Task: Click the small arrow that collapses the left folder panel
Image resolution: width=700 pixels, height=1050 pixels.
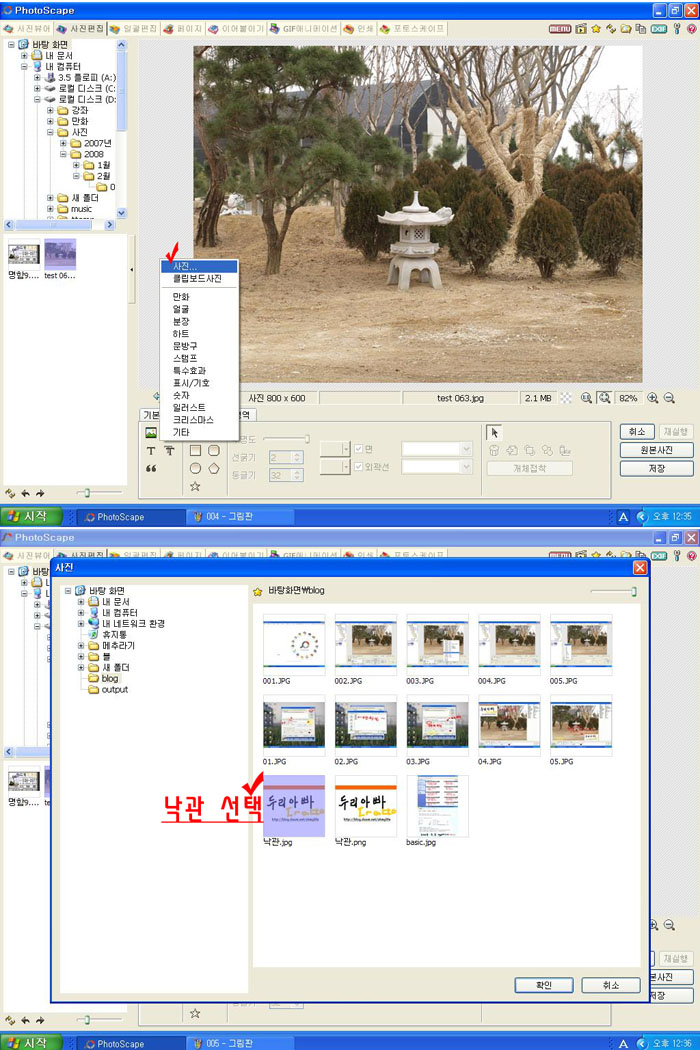Action: pos(131,270)
